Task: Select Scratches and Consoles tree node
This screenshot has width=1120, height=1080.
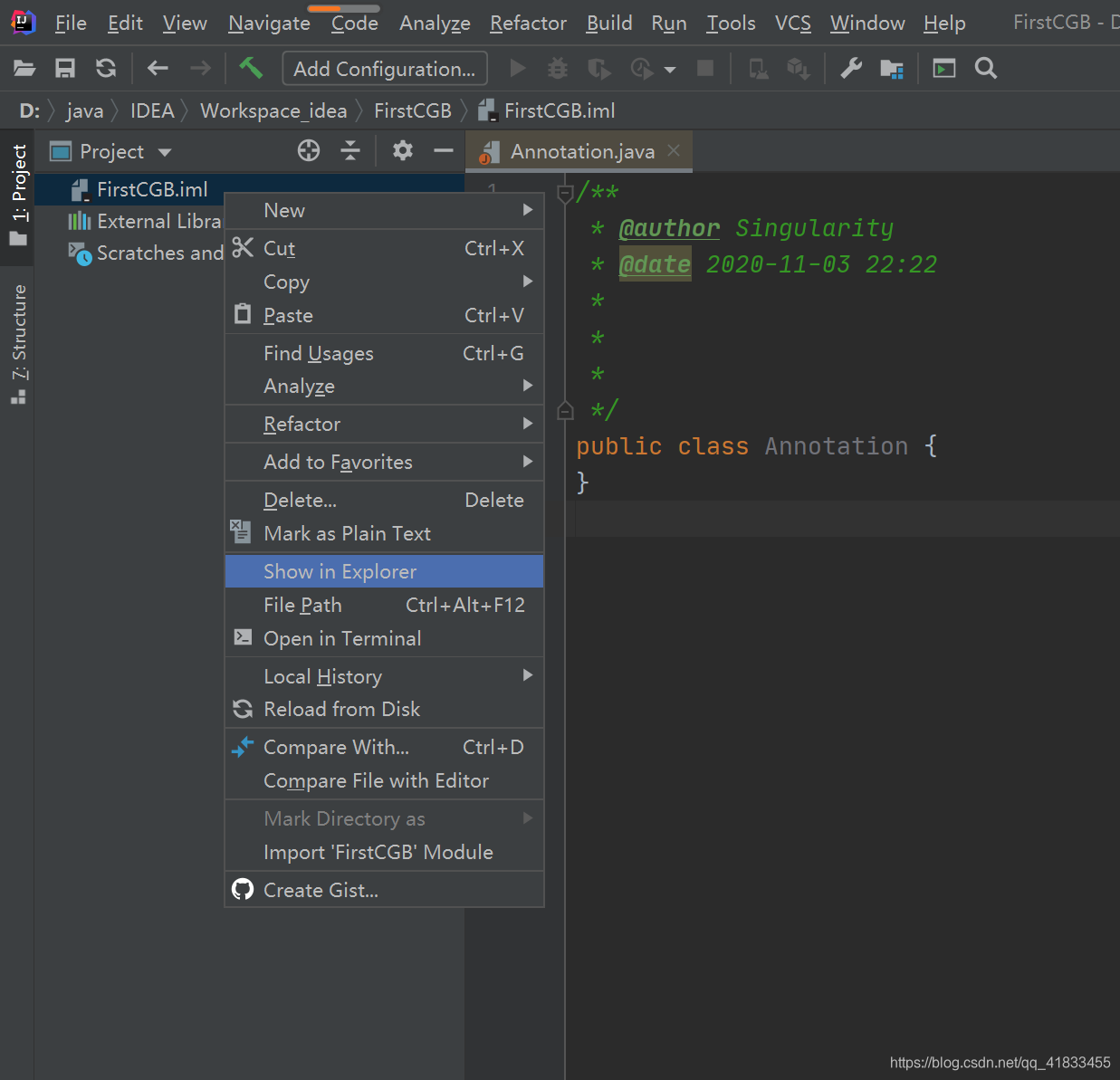Action: pos(145,253)
